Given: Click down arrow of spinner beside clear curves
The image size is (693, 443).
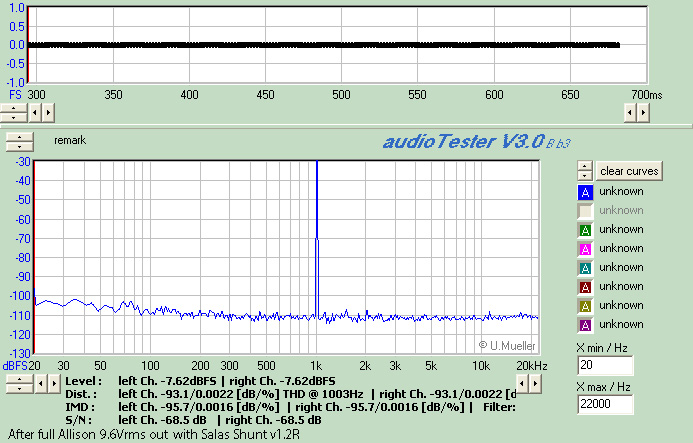Looking at the screenshot, I should point(585,175).
